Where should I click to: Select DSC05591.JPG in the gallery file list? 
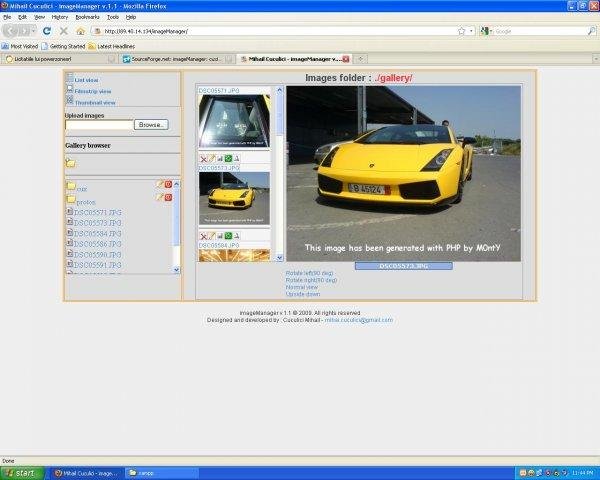tap(98, 265)
